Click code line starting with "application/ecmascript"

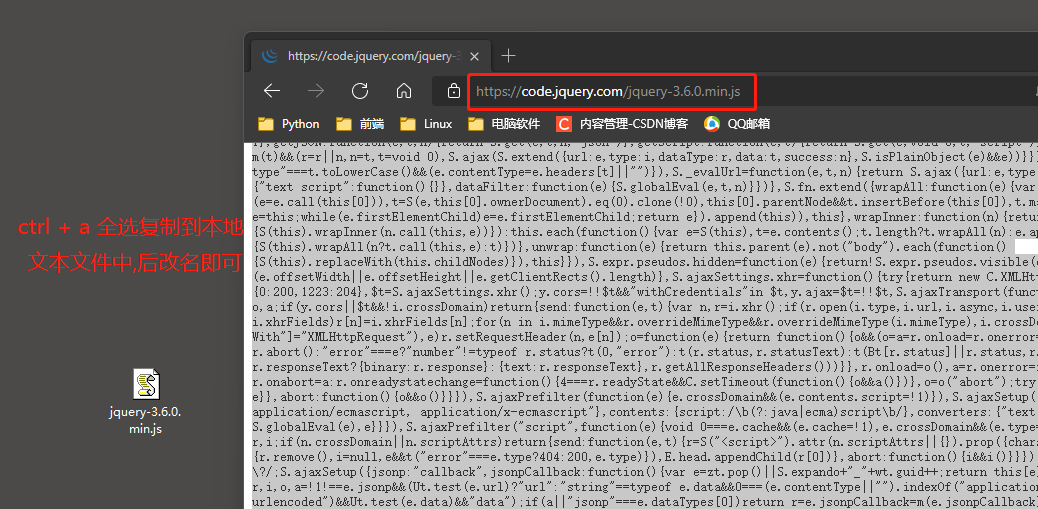pos(645,412)
